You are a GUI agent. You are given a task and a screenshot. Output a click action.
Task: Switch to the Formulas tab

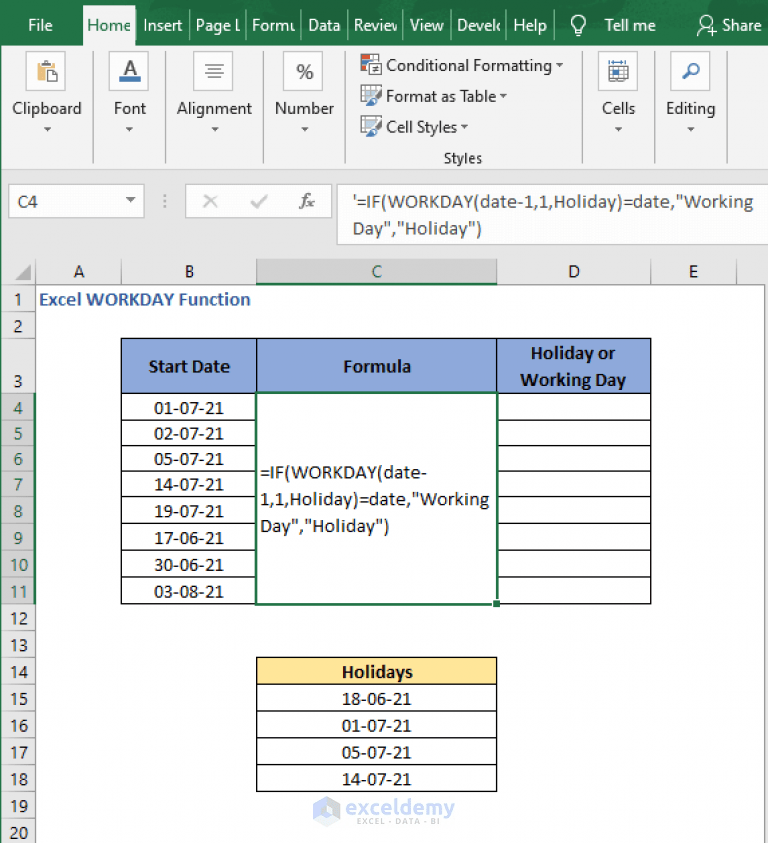pyautogui.click(x=273, y=25)
